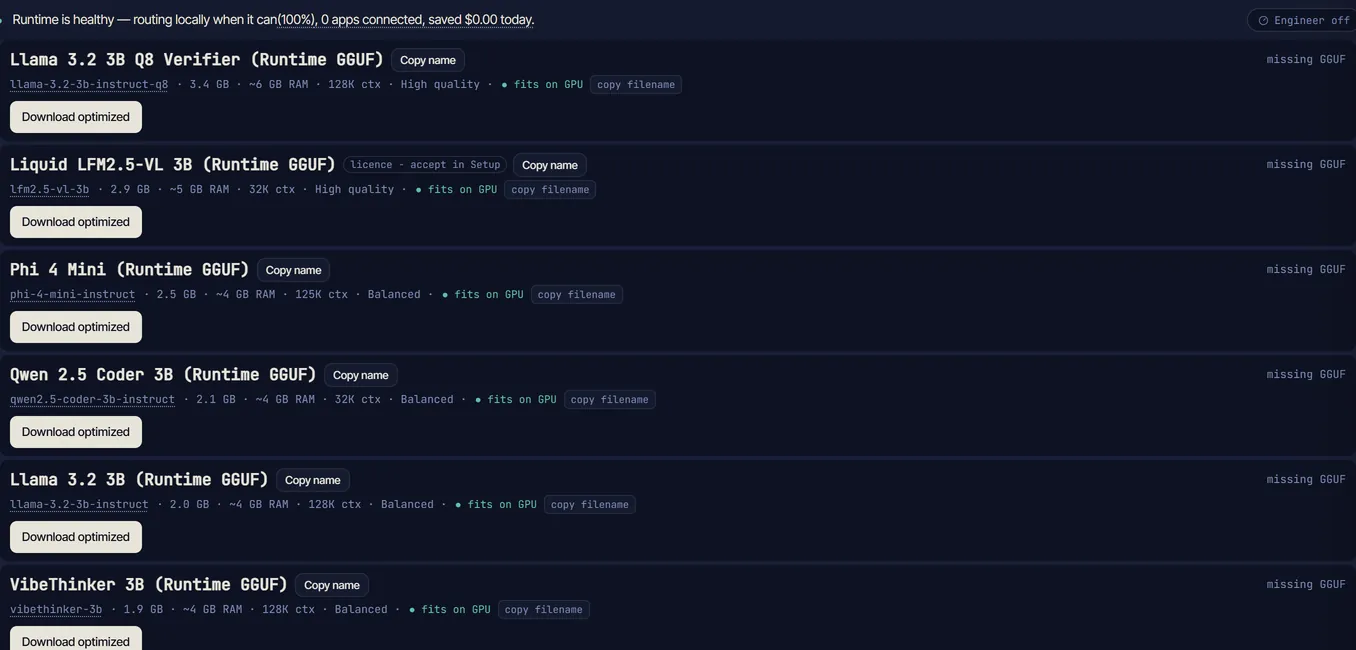Copy filename for qwen2.5-coder-3b-instruct
This screenshot has height=650, width=1356.
coord(610,400)
